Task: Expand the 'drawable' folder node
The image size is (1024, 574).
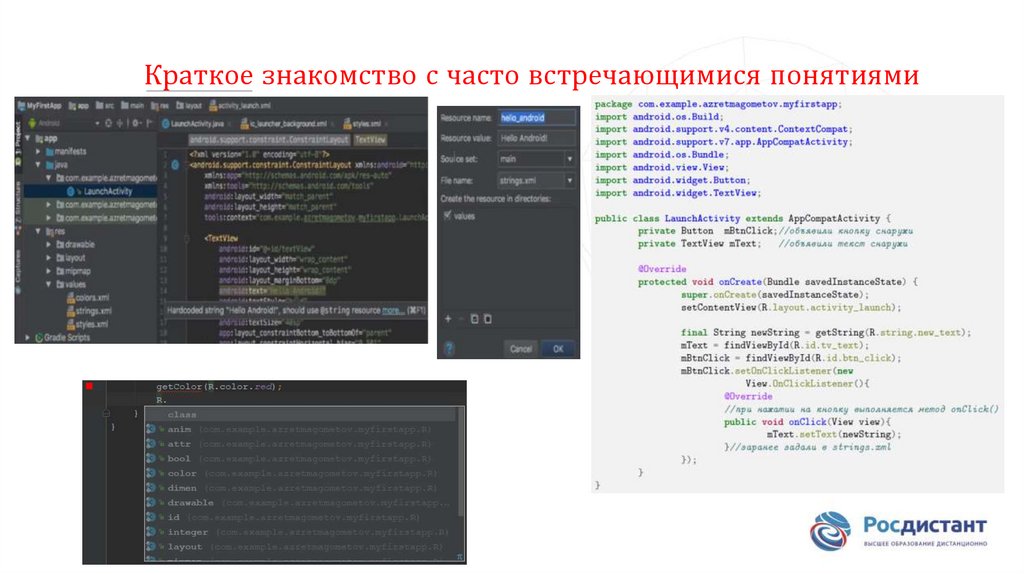Action: pyautogui.click(x=48, y=243)
